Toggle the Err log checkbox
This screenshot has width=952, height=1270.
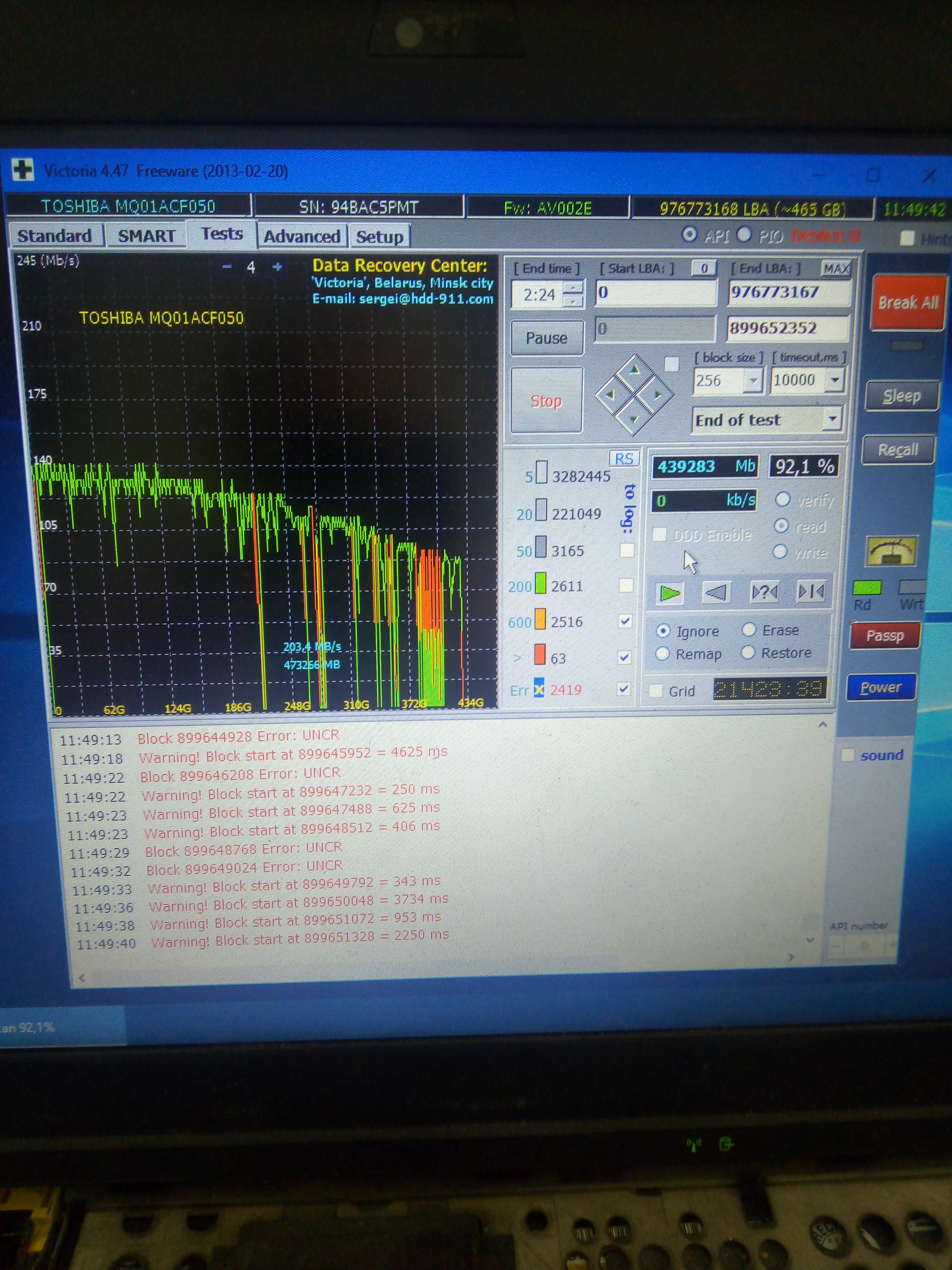point(624,688)
